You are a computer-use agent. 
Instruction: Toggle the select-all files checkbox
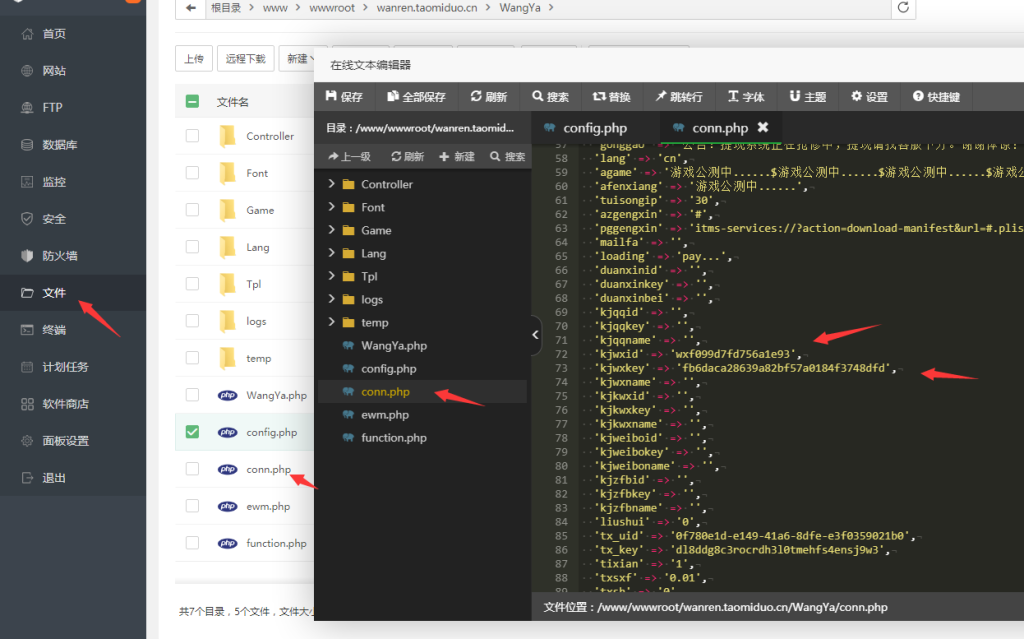(x=192, y=101)
